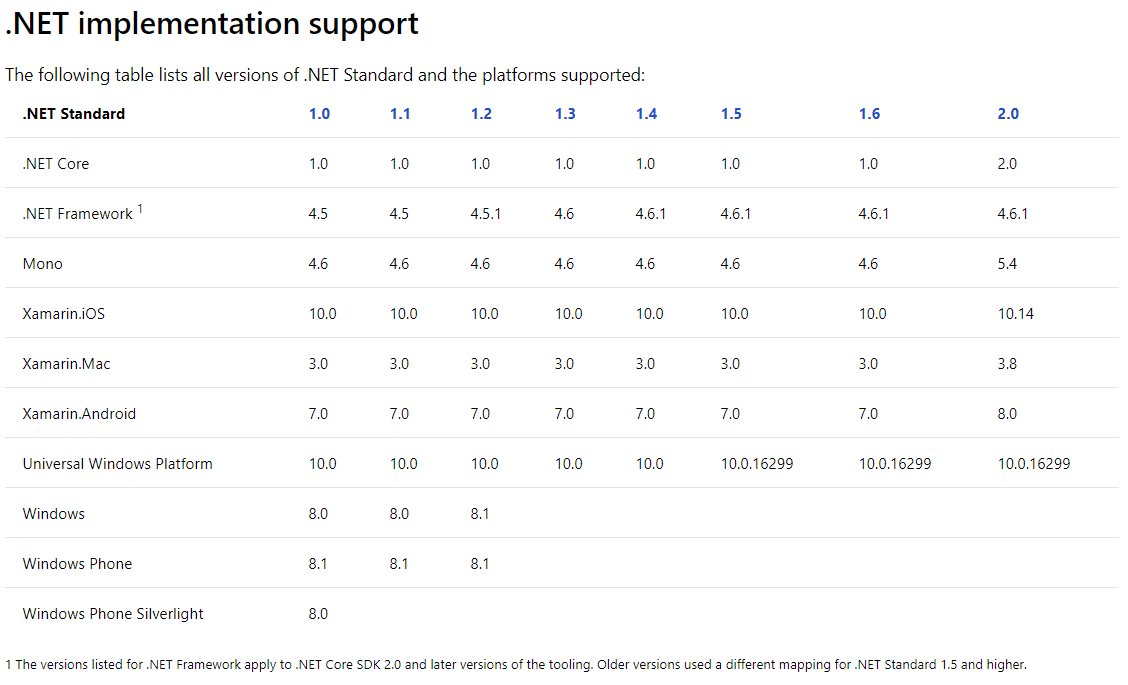Follow the 1.2 column header link
Image resolution: width=1128 pixels, height=685 pixels.
click(481, 114)
